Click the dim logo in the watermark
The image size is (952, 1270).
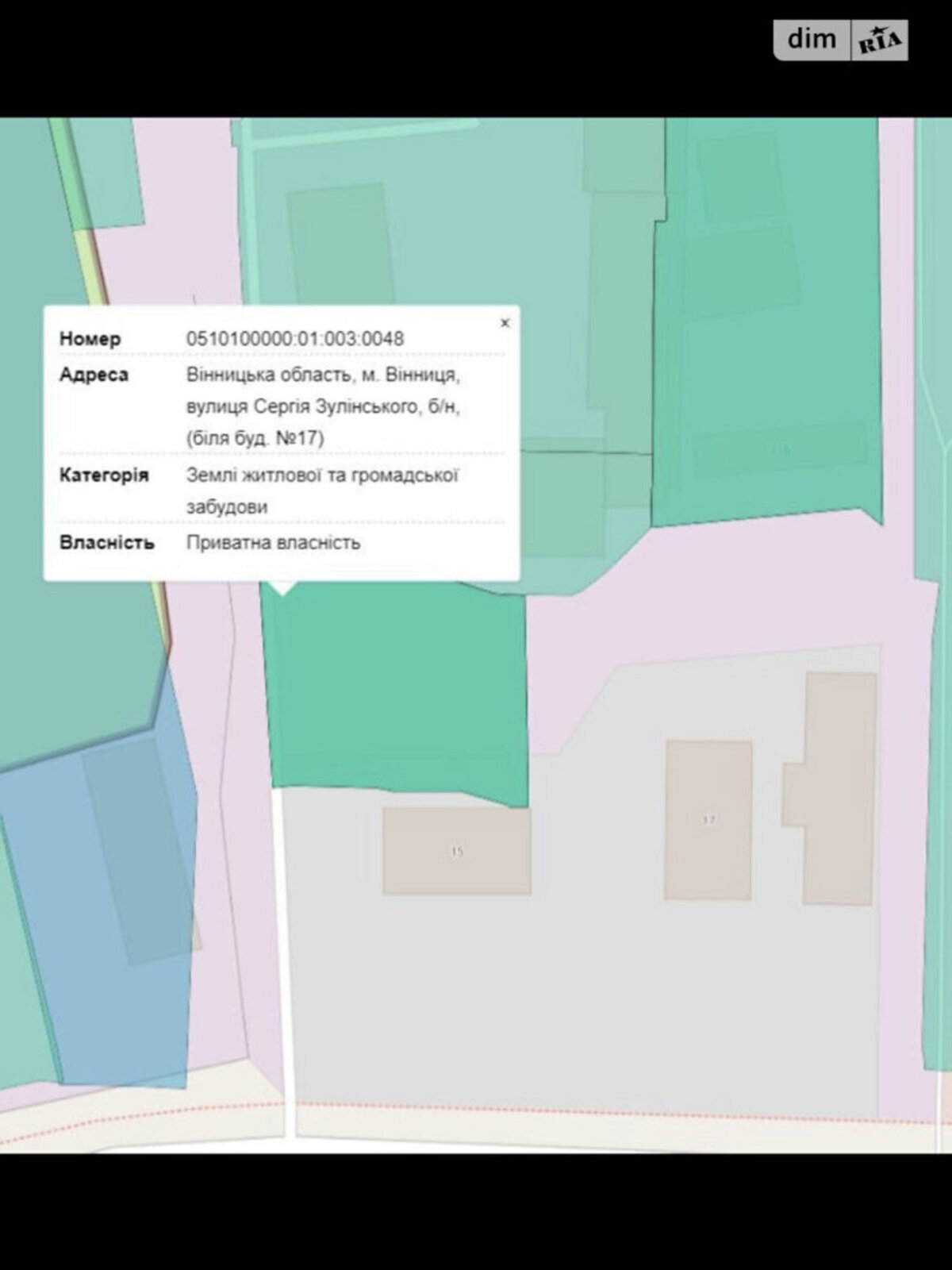tap(811, 39)
